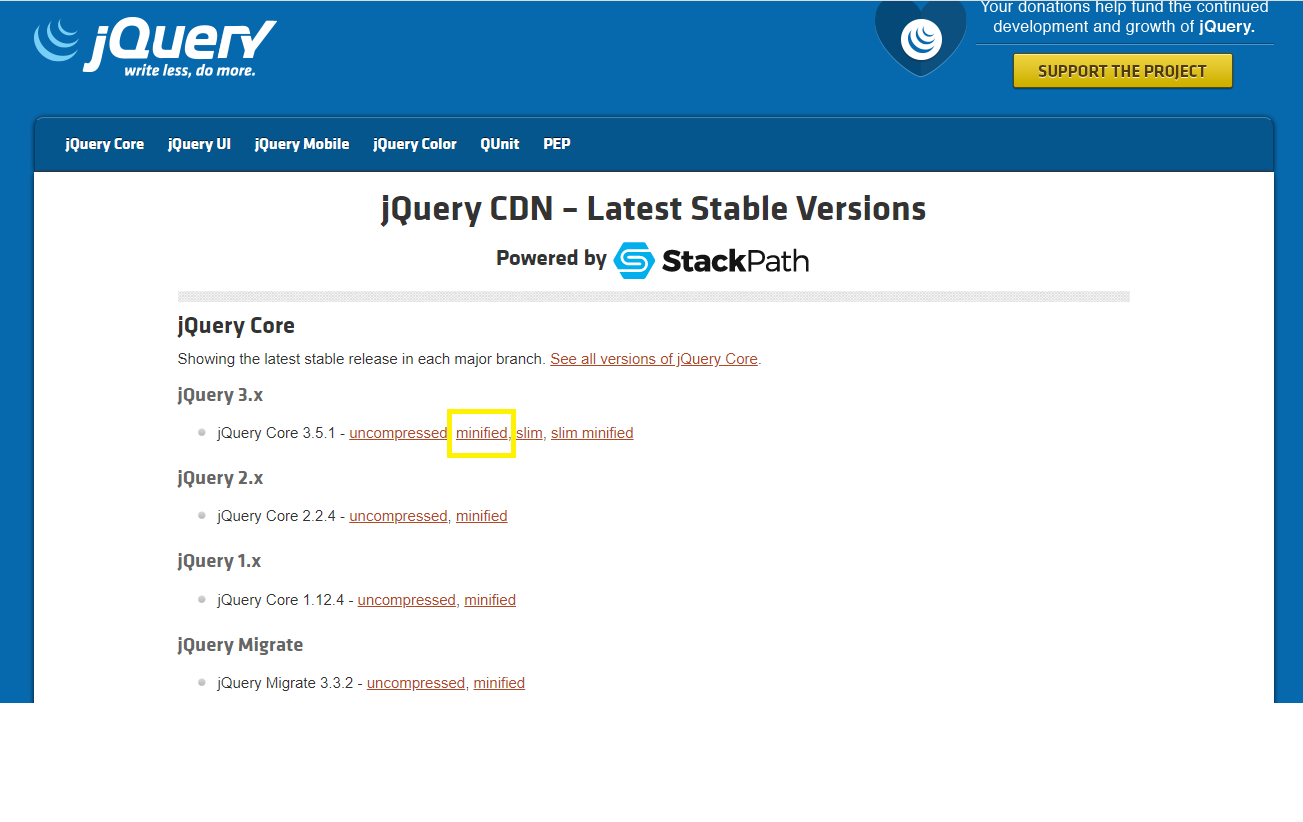Image resolution: width=1303 pixels, height=822 pixels.
Task: Click uncompressed link for jQuery Core 1.12.4
Action: pos(406,600)
